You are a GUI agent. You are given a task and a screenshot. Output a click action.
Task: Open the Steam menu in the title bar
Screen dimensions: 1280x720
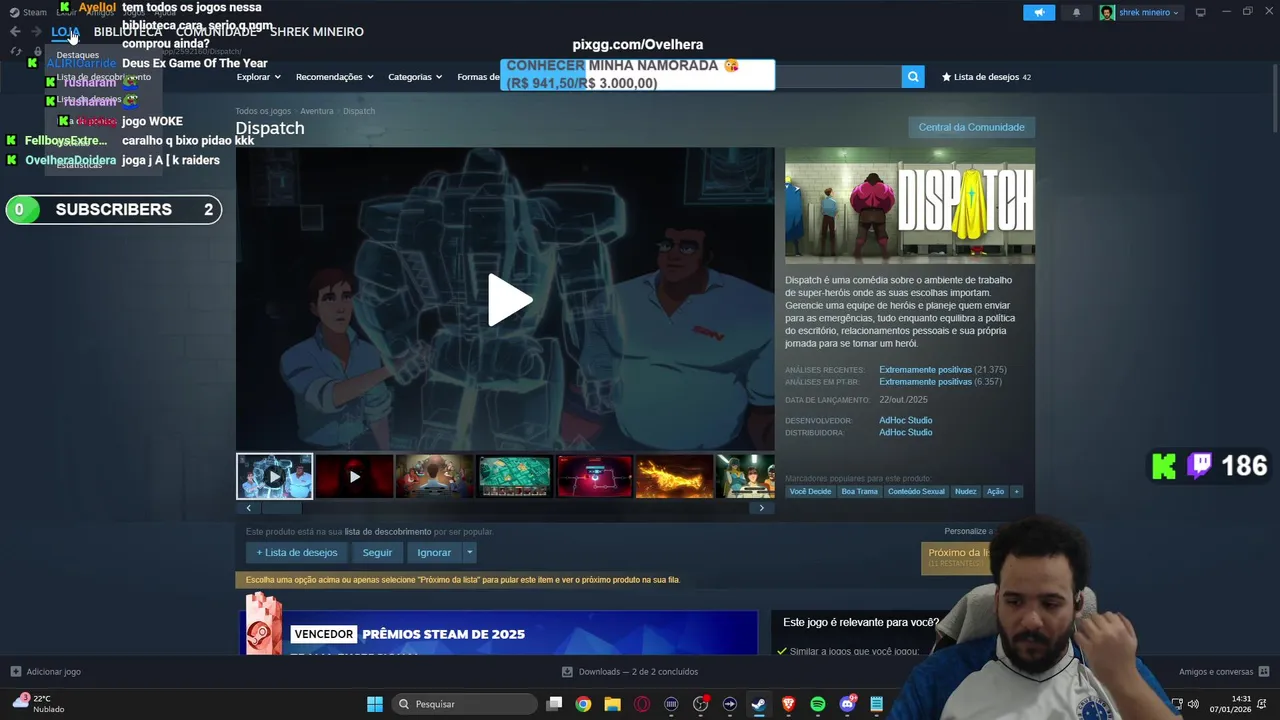pyautogui.click(x=28, y=12)
